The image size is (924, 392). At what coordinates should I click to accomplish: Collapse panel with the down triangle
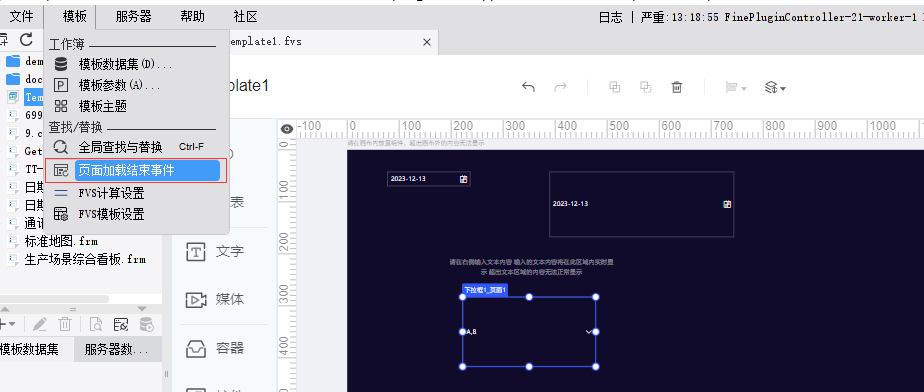(x=141, y=308)
